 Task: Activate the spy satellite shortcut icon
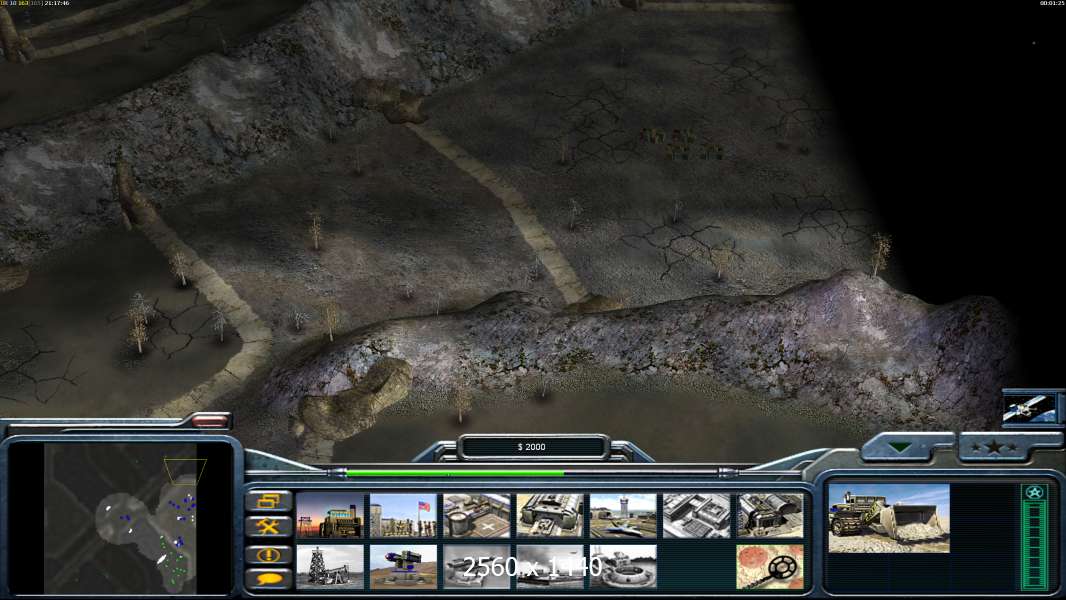click(x=1029, y=408)
